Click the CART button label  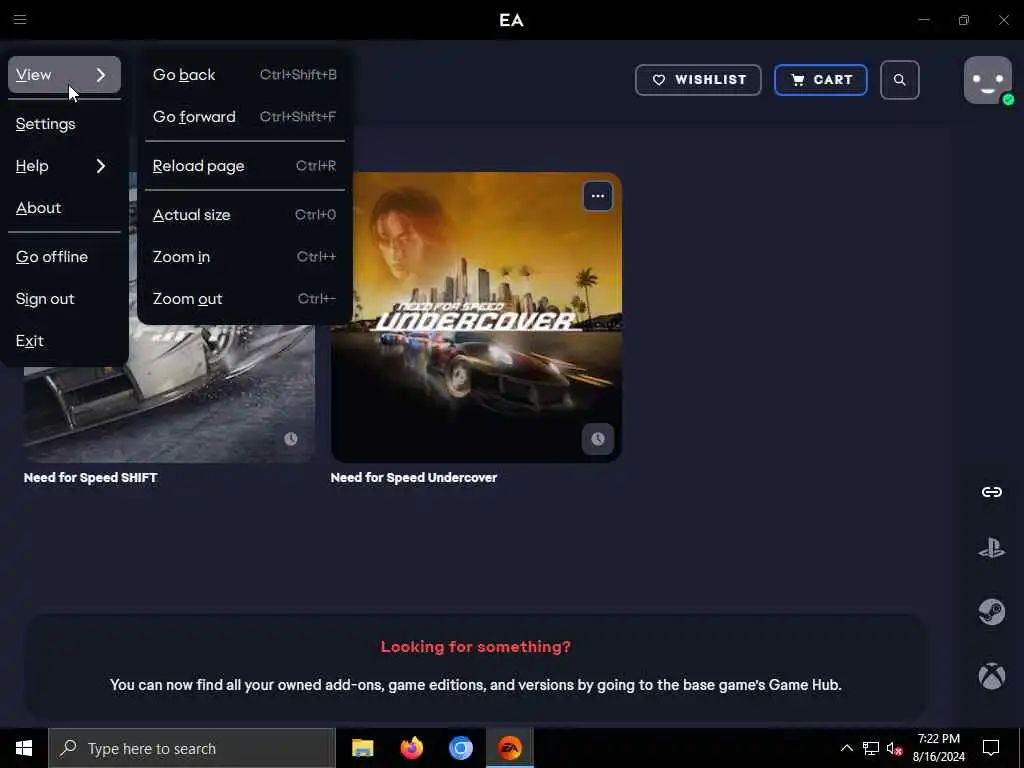pos(833,80)
